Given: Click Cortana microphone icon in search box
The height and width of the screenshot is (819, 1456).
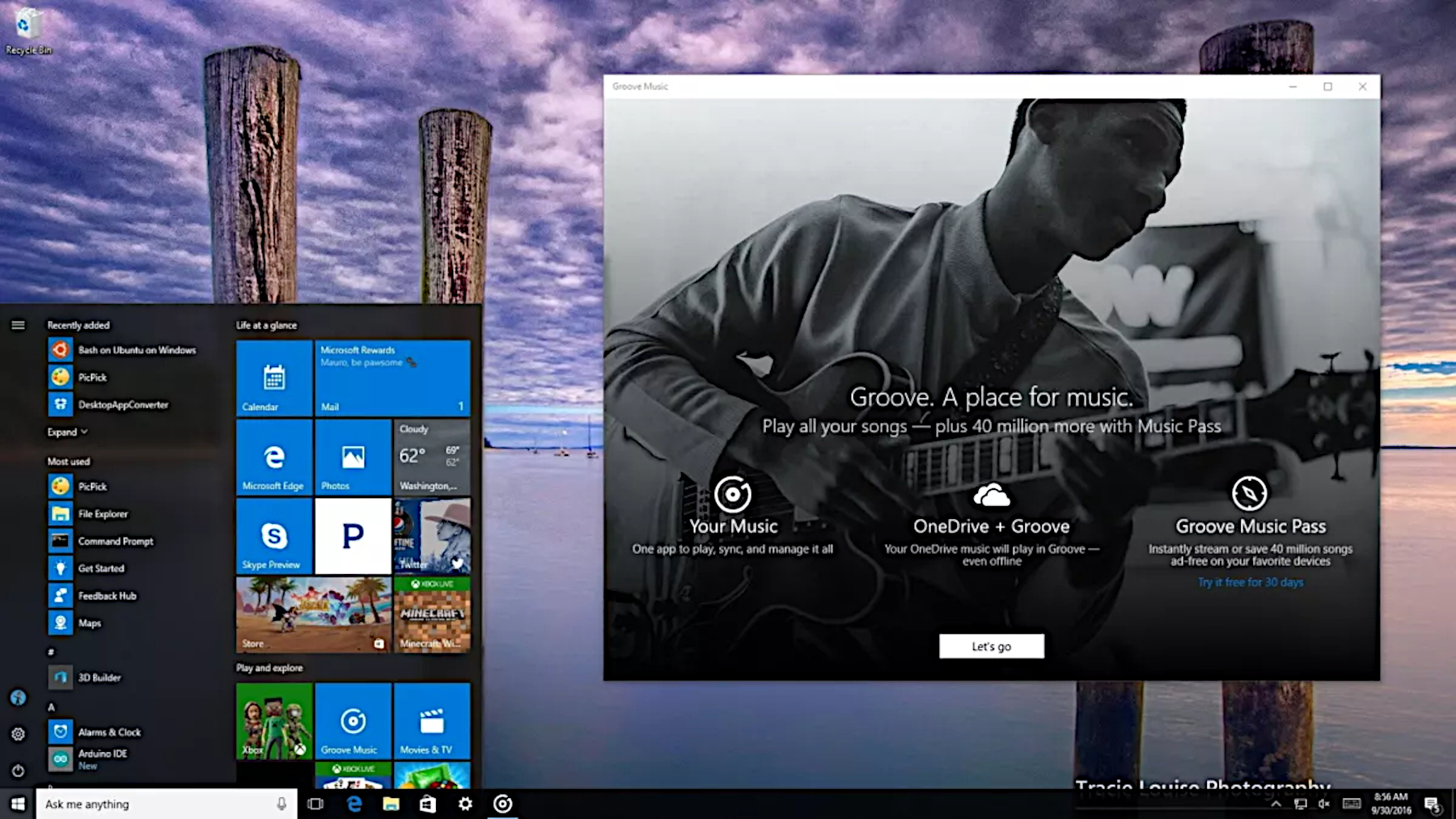Looking at the screenshot, I should pyautogui.click(x=281, y=804).
